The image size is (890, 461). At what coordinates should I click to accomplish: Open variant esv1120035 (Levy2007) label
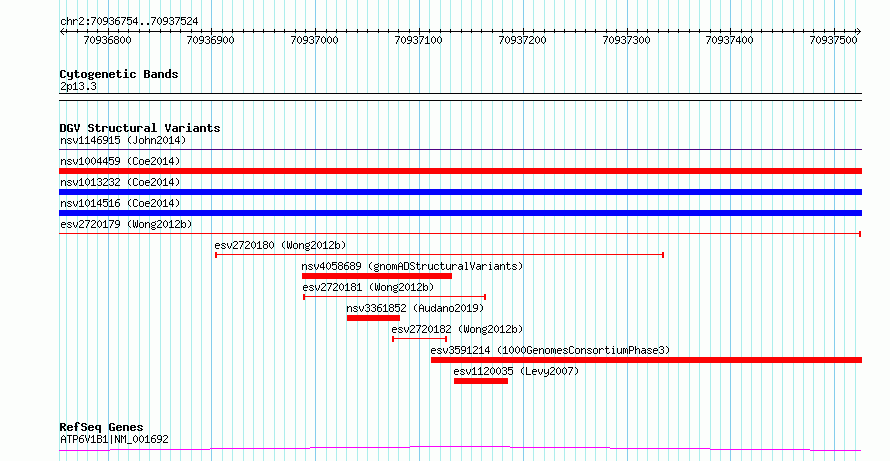pyautogui.click(x=516, y=371)
